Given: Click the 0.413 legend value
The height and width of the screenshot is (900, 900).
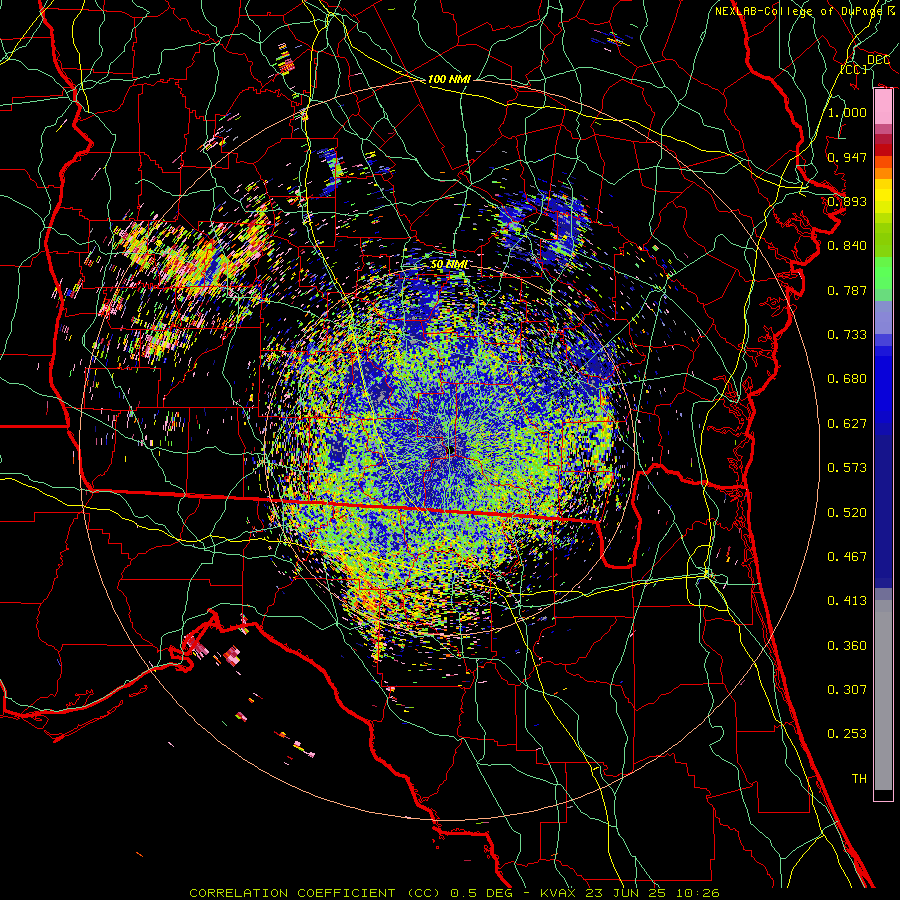Looking at the screenshot, I should 847,601.
